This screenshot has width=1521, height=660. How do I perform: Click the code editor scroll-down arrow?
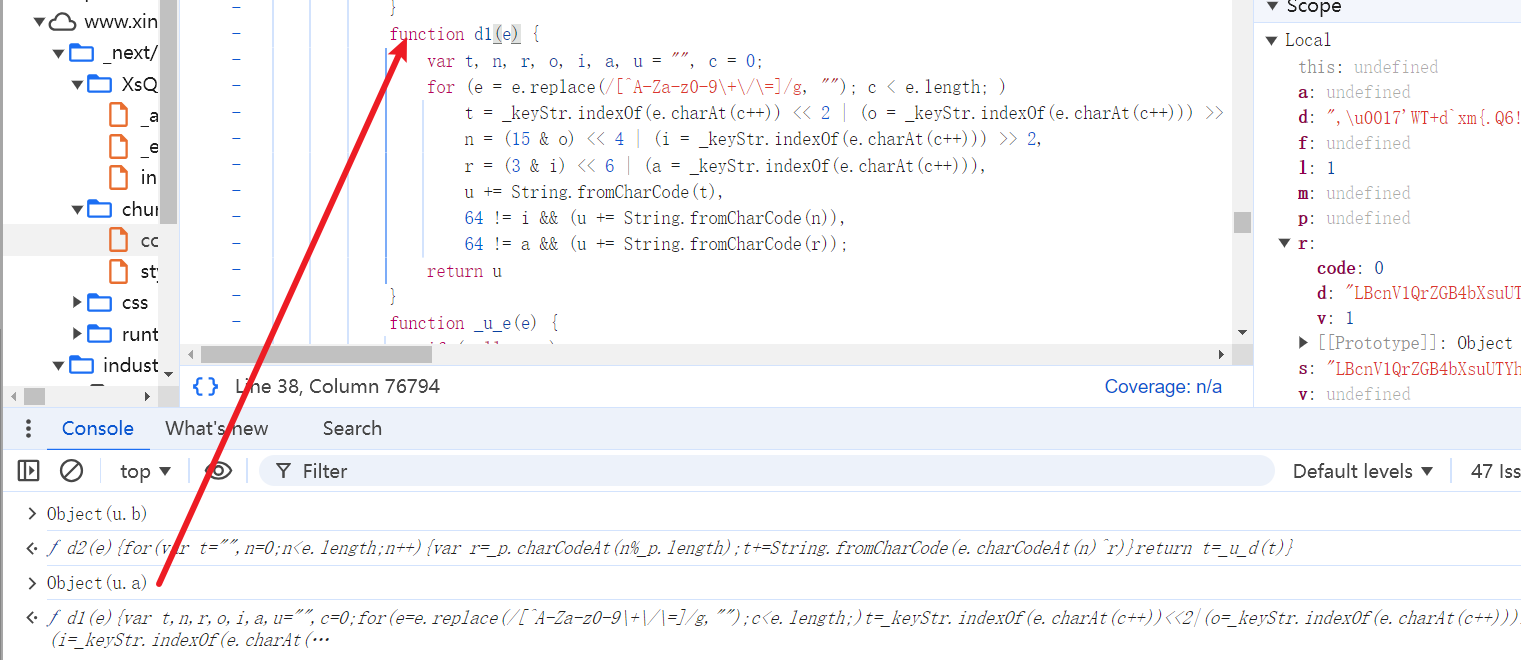point(1241,333)
